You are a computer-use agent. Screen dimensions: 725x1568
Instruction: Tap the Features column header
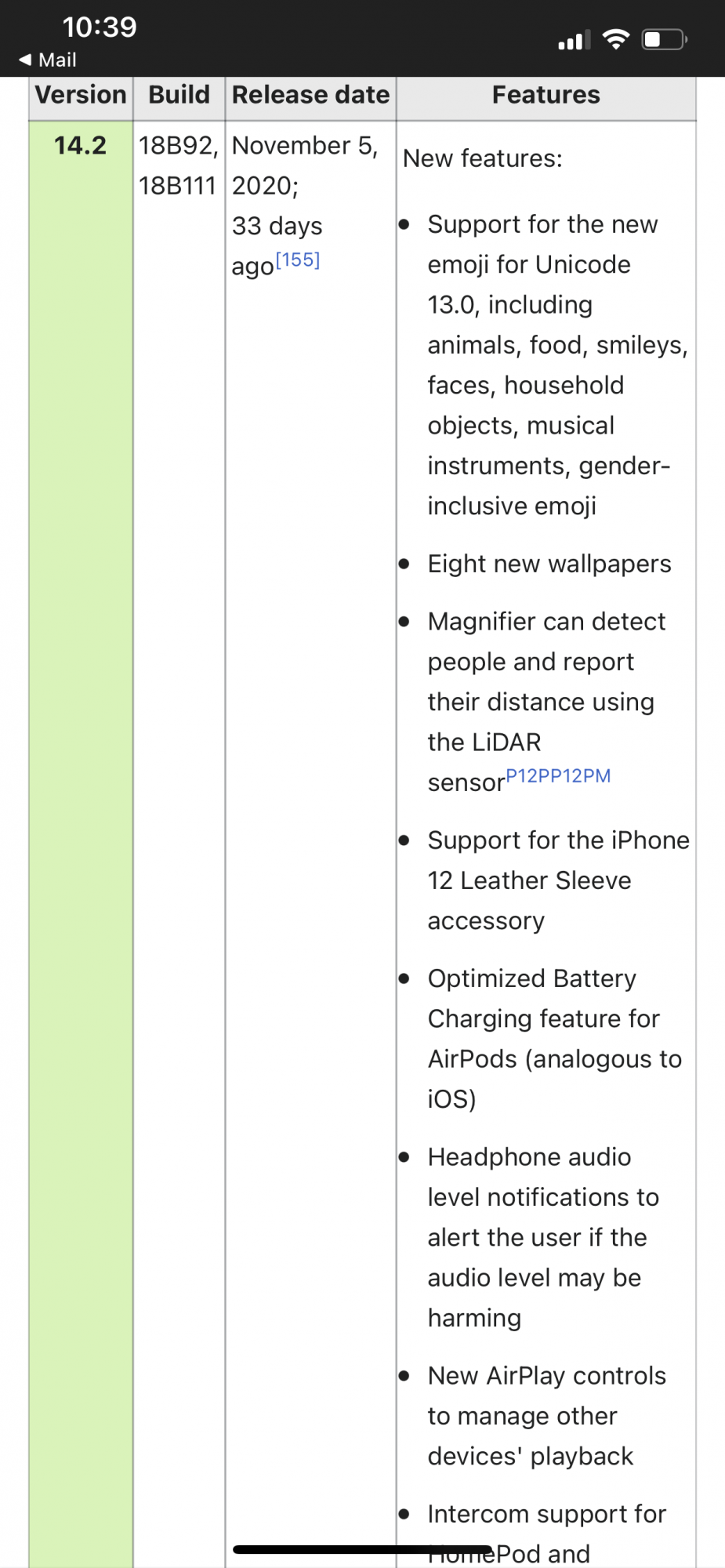point(546,95)
